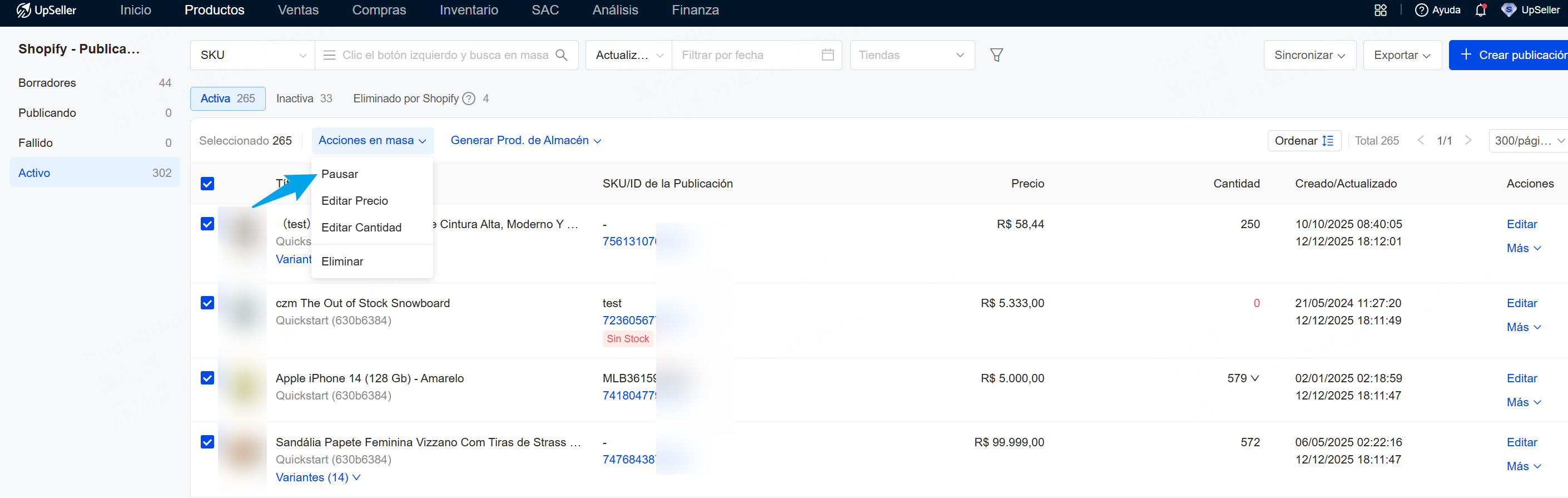This screenshot has width=1568, height=498.
Task: Expand the Exportar dropdown
Action: [1402, 56]
